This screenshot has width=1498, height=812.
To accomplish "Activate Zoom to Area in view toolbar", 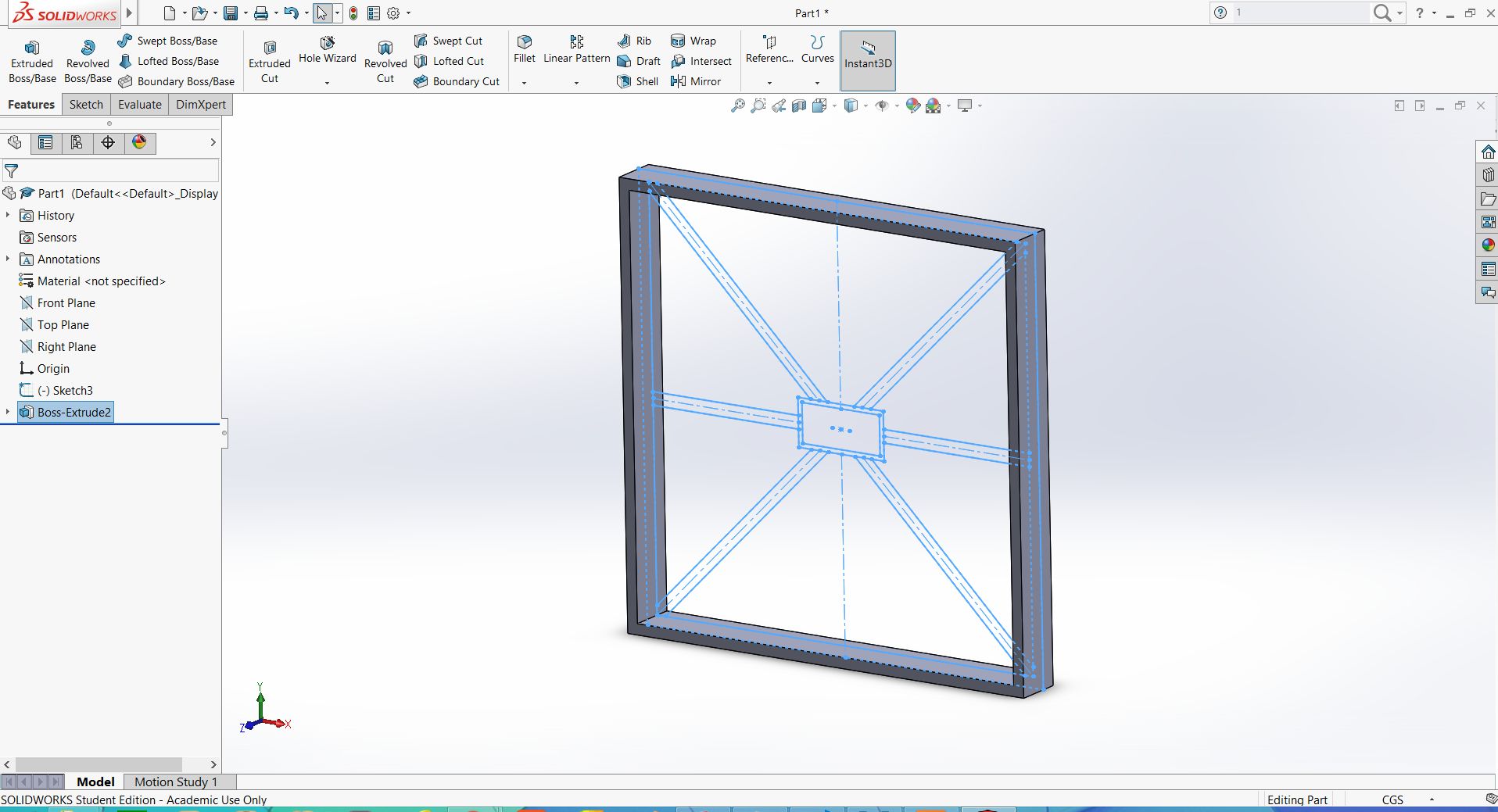I will pos(758,106).
